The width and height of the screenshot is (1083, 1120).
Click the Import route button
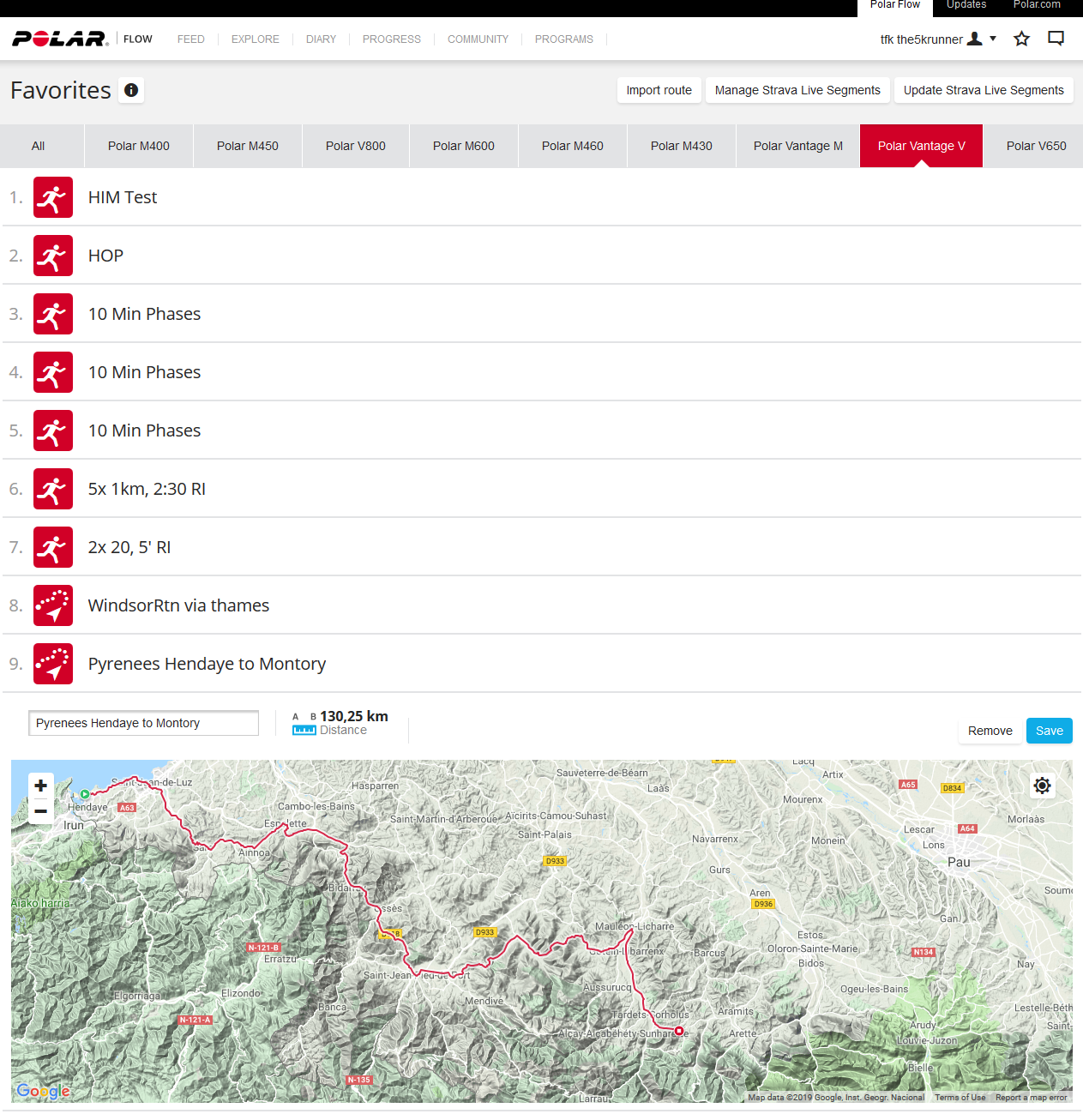pos(659,90)
